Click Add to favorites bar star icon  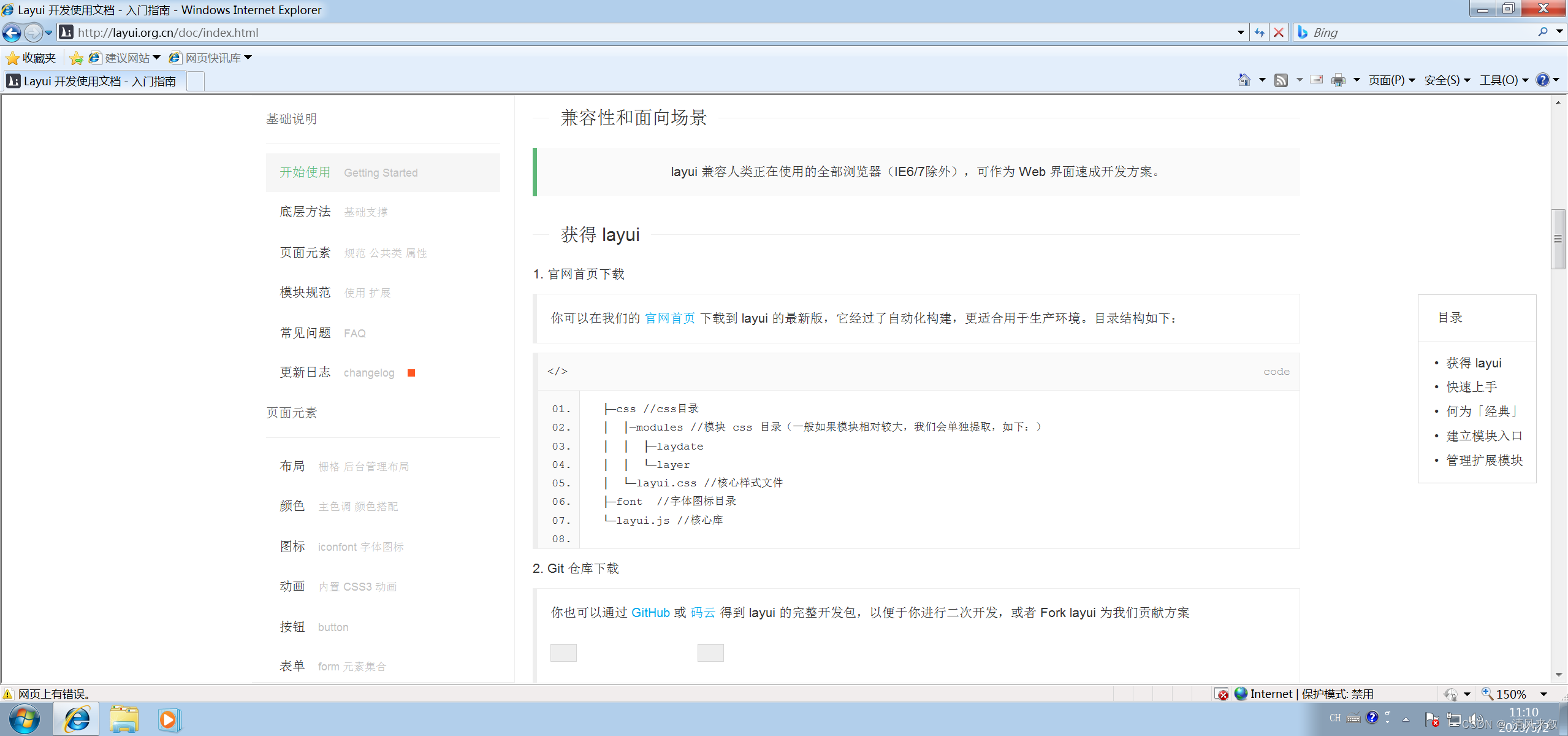(x=76, y=58)
